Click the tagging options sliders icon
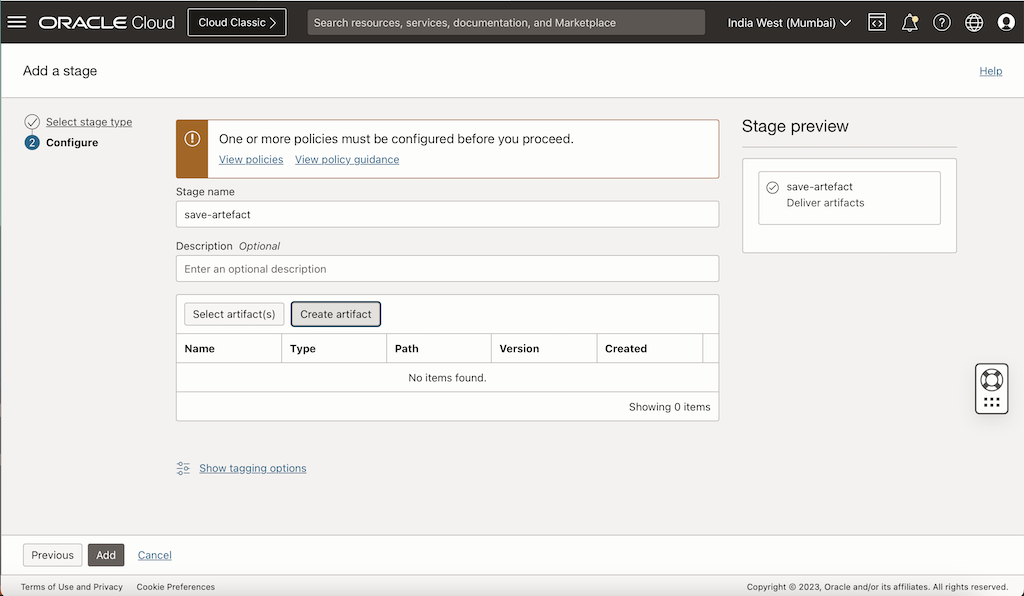1024x596 pixels. 183,468
